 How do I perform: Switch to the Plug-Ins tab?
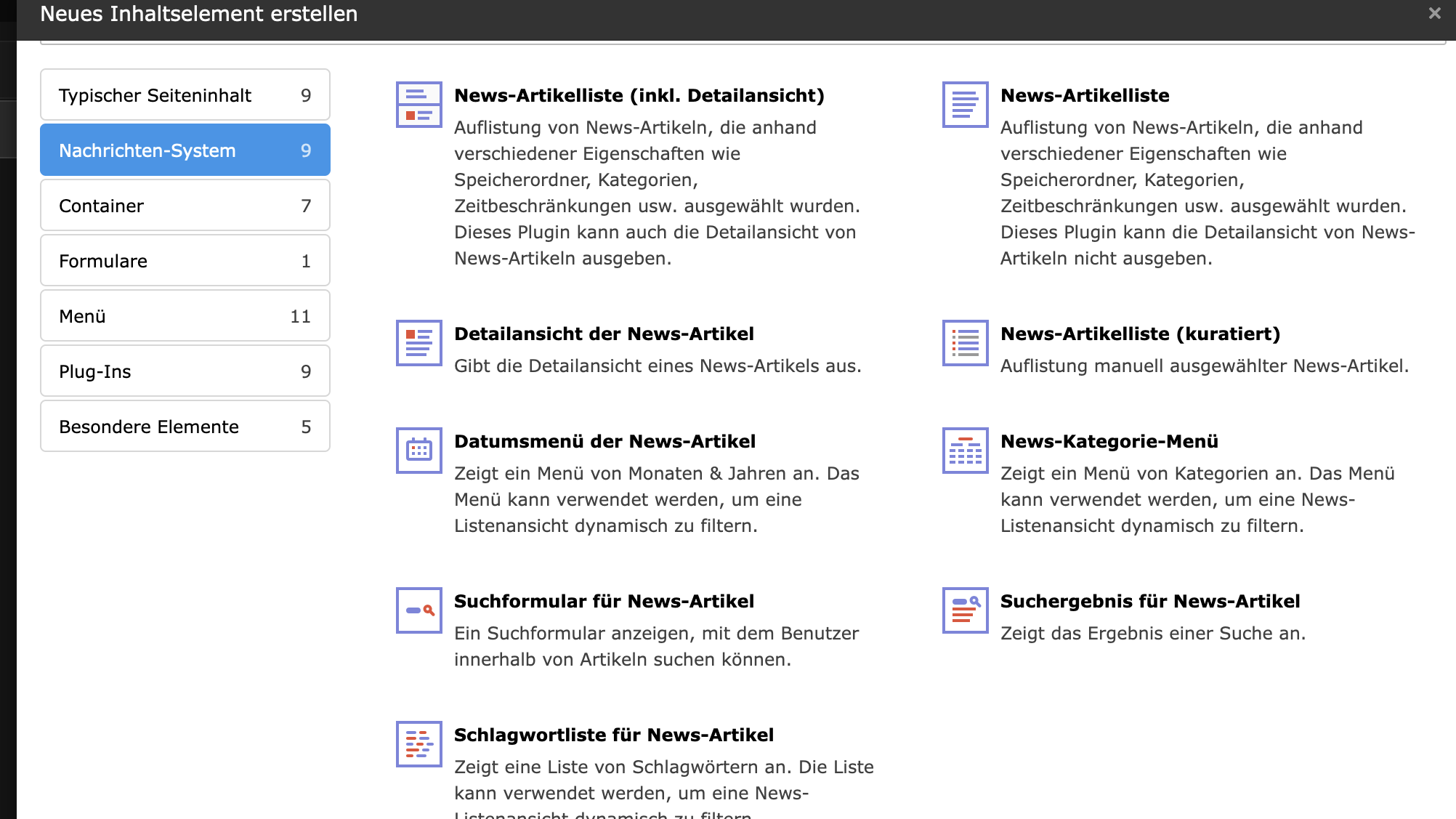click(x=185, y=371)
